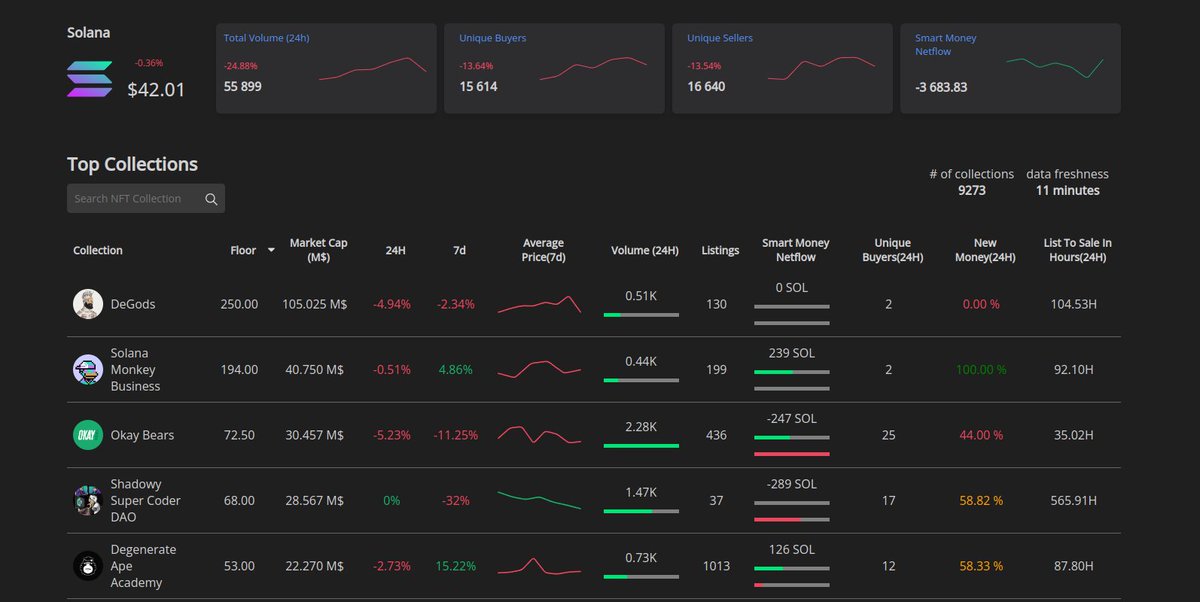
Task: Click the 126 SOL netflow value
Action: [791, 549]
